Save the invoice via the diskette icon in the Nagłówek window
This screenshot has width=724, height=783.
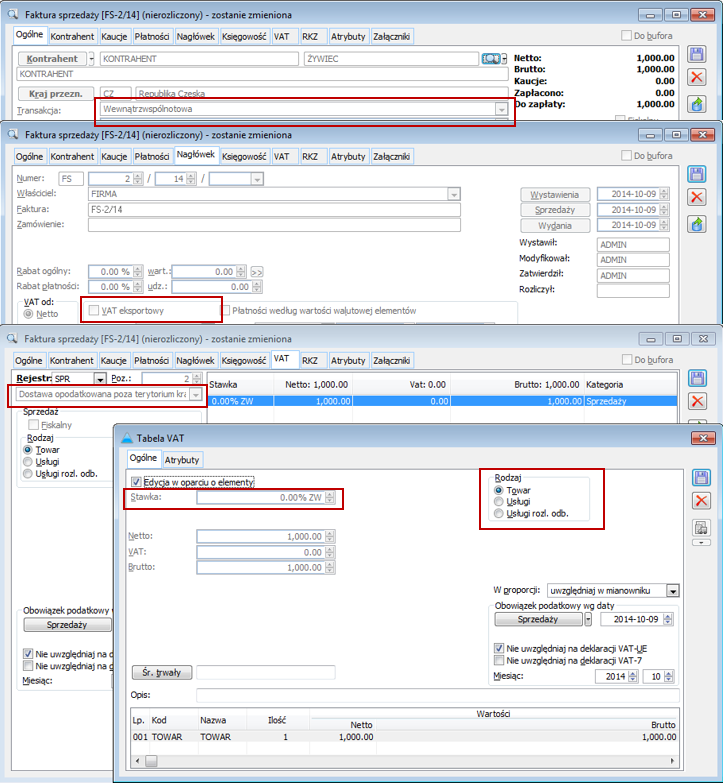coord(697,174)
